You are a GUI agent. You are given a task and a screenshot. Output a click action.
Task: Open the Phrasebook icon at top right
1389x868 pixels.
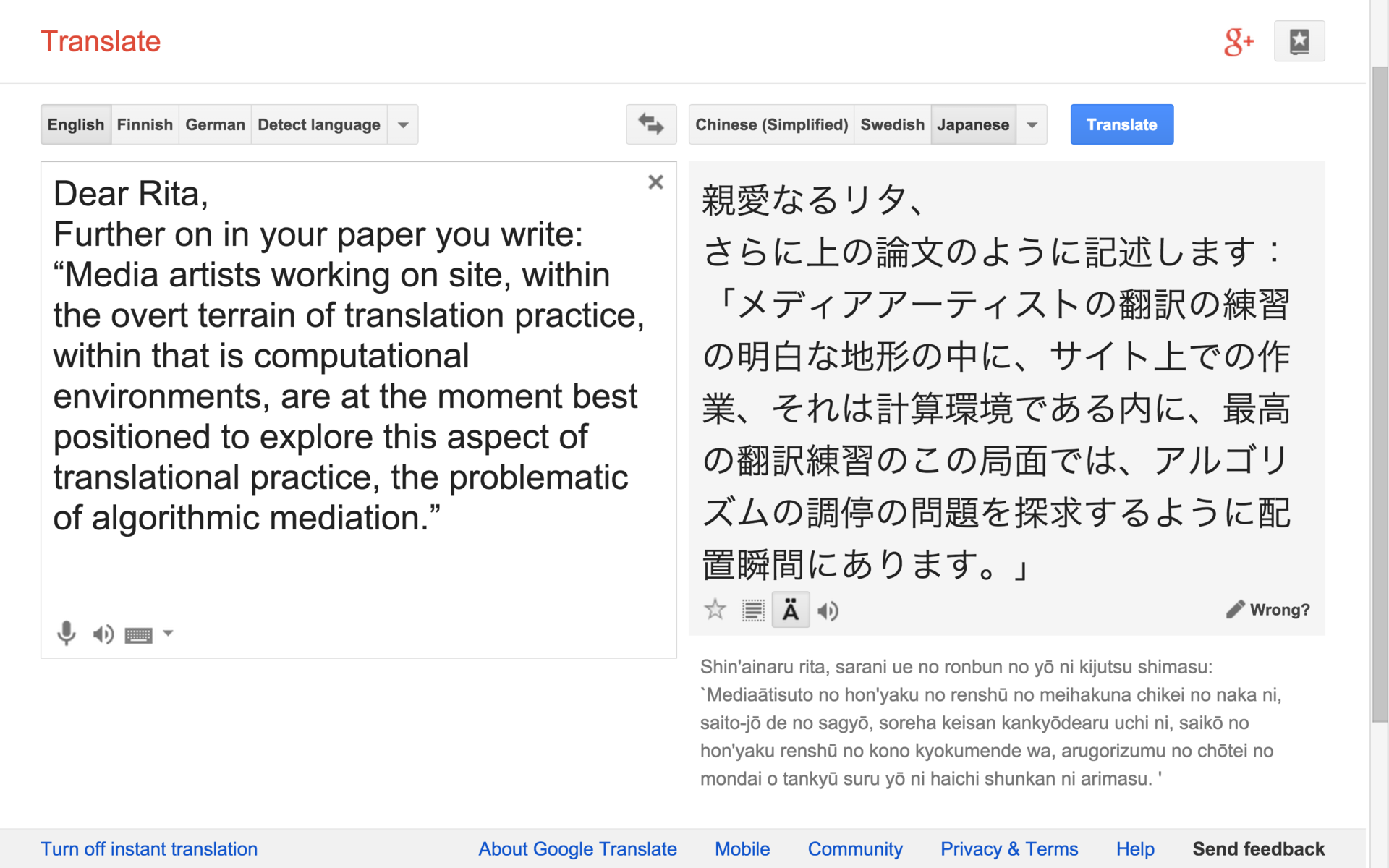tap(1299, 41)
